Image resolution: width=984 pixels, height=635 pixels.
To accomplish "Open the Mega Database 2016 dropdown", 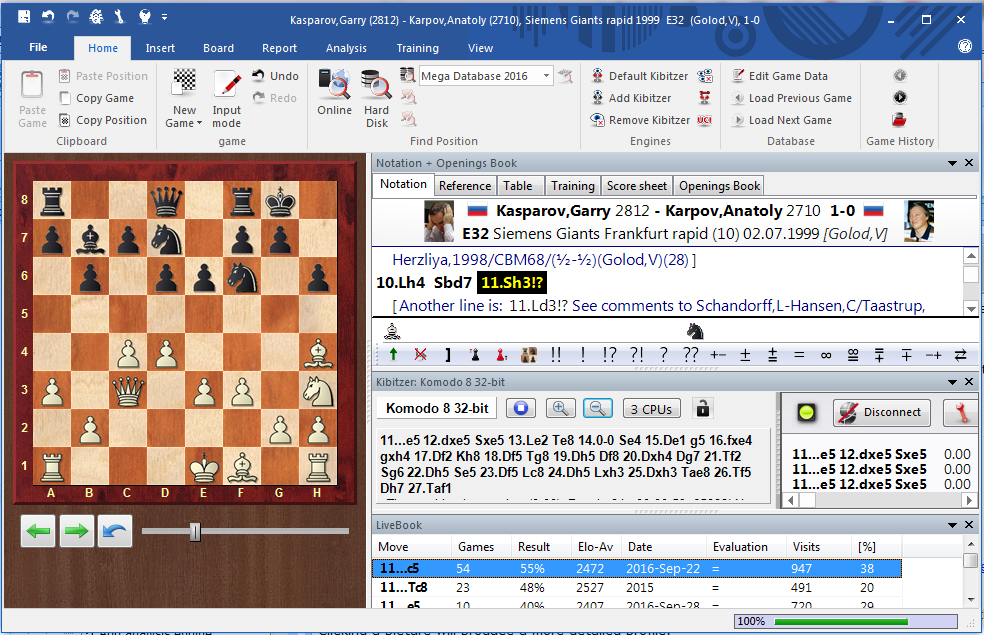I will pos(546,76).
